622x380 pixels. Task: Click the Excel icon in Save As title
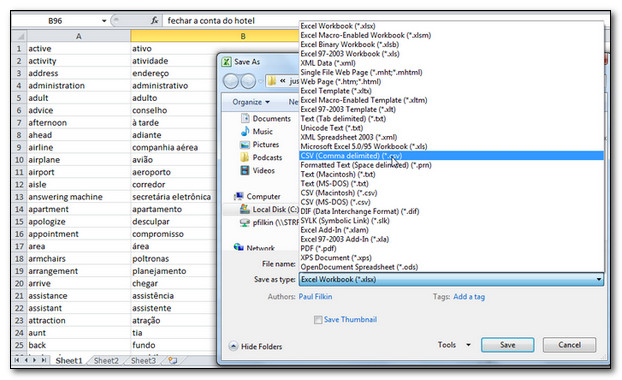coord(227,62)
